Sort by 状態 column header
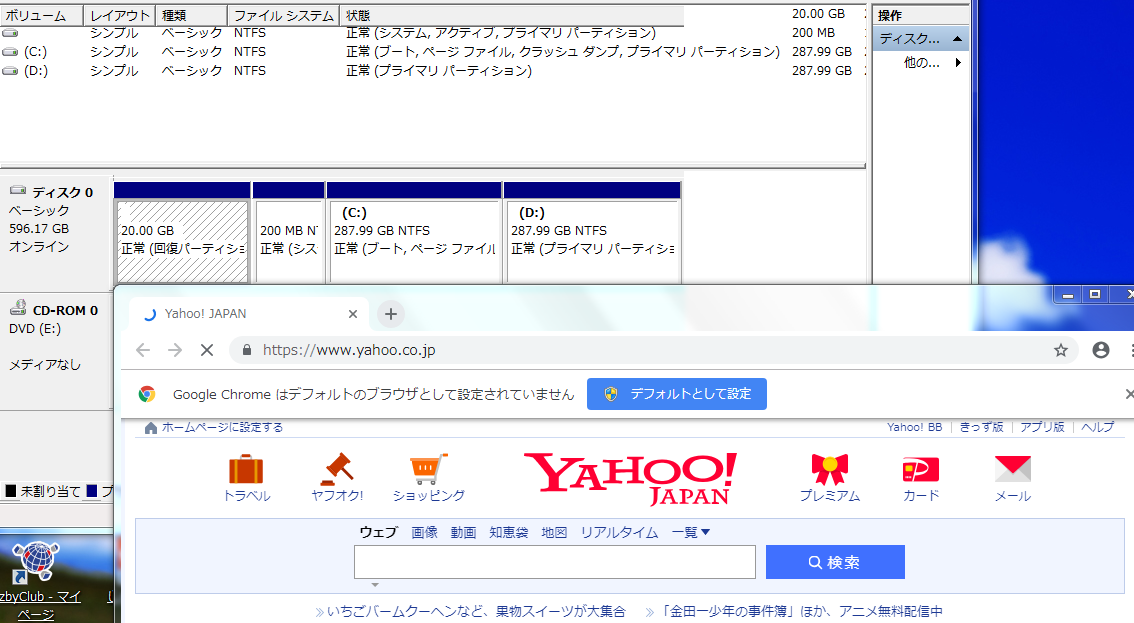The height and width of the screenshot is (623, 1134). tap(512, 15)
